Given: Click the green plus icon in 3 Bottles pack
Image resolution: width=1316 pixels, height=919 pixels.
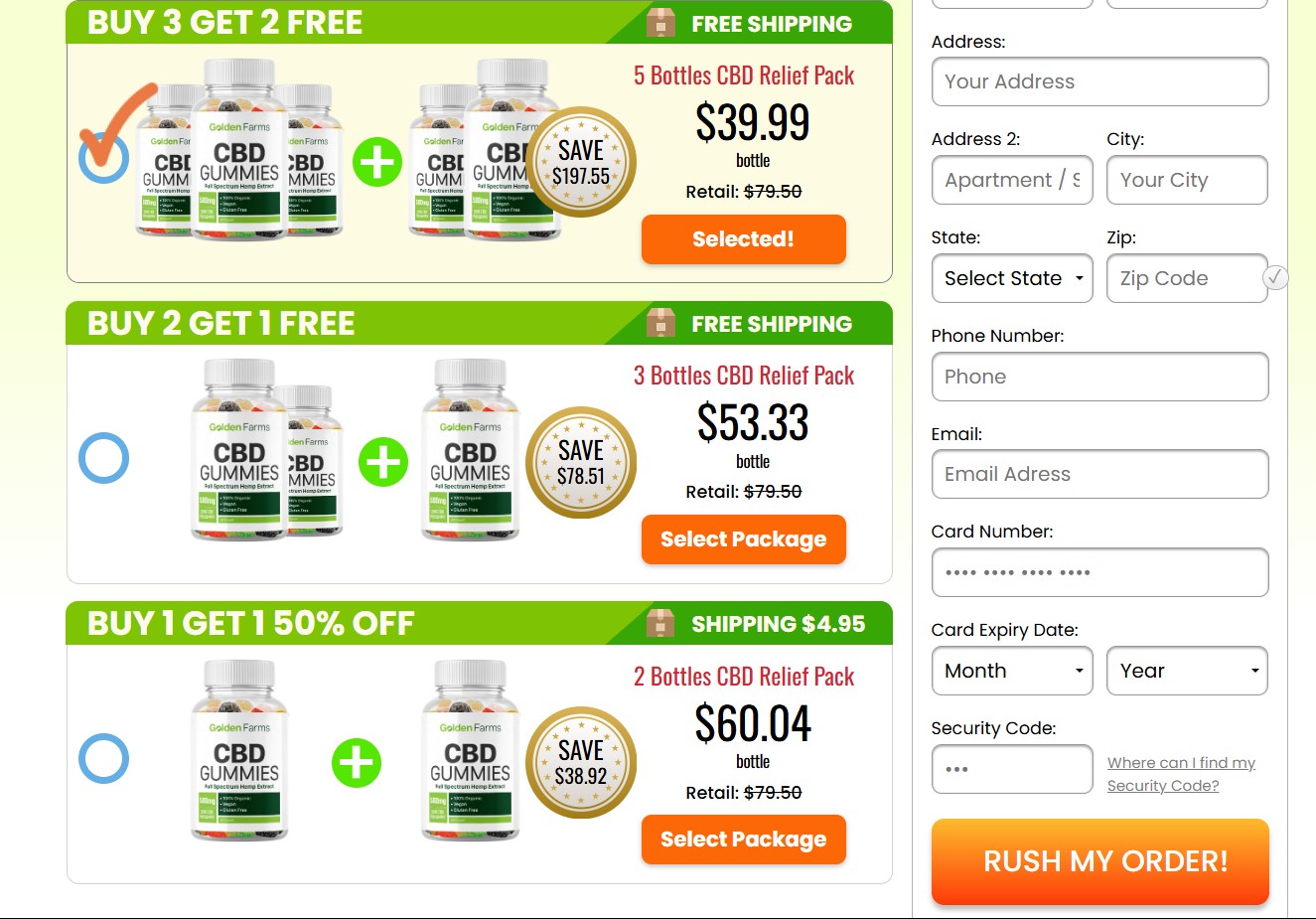Looking at the screenshot, I should [x=383, y=462].
